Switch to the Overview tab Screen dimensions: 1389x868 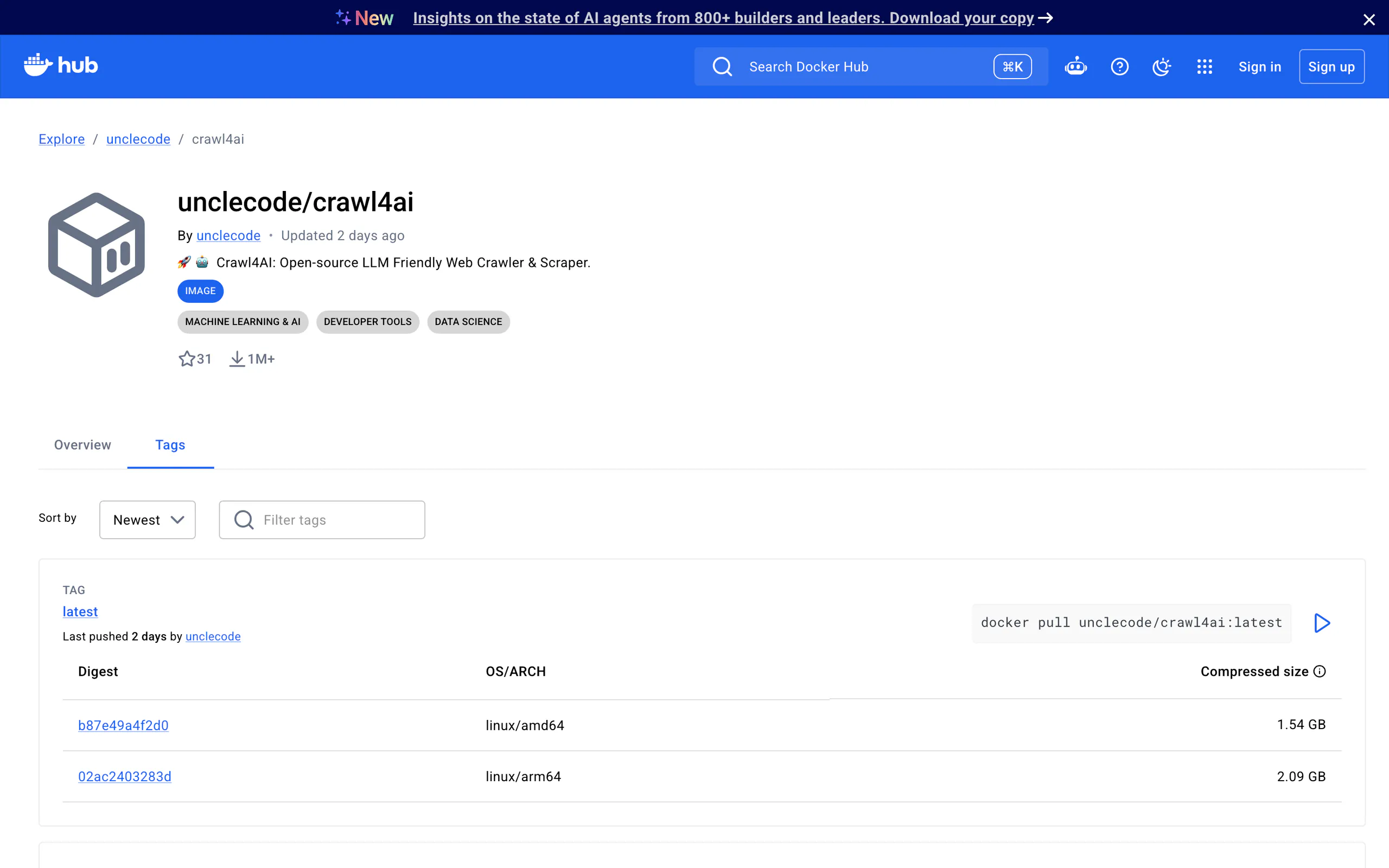pyautogui.click(x=82, y=445)
